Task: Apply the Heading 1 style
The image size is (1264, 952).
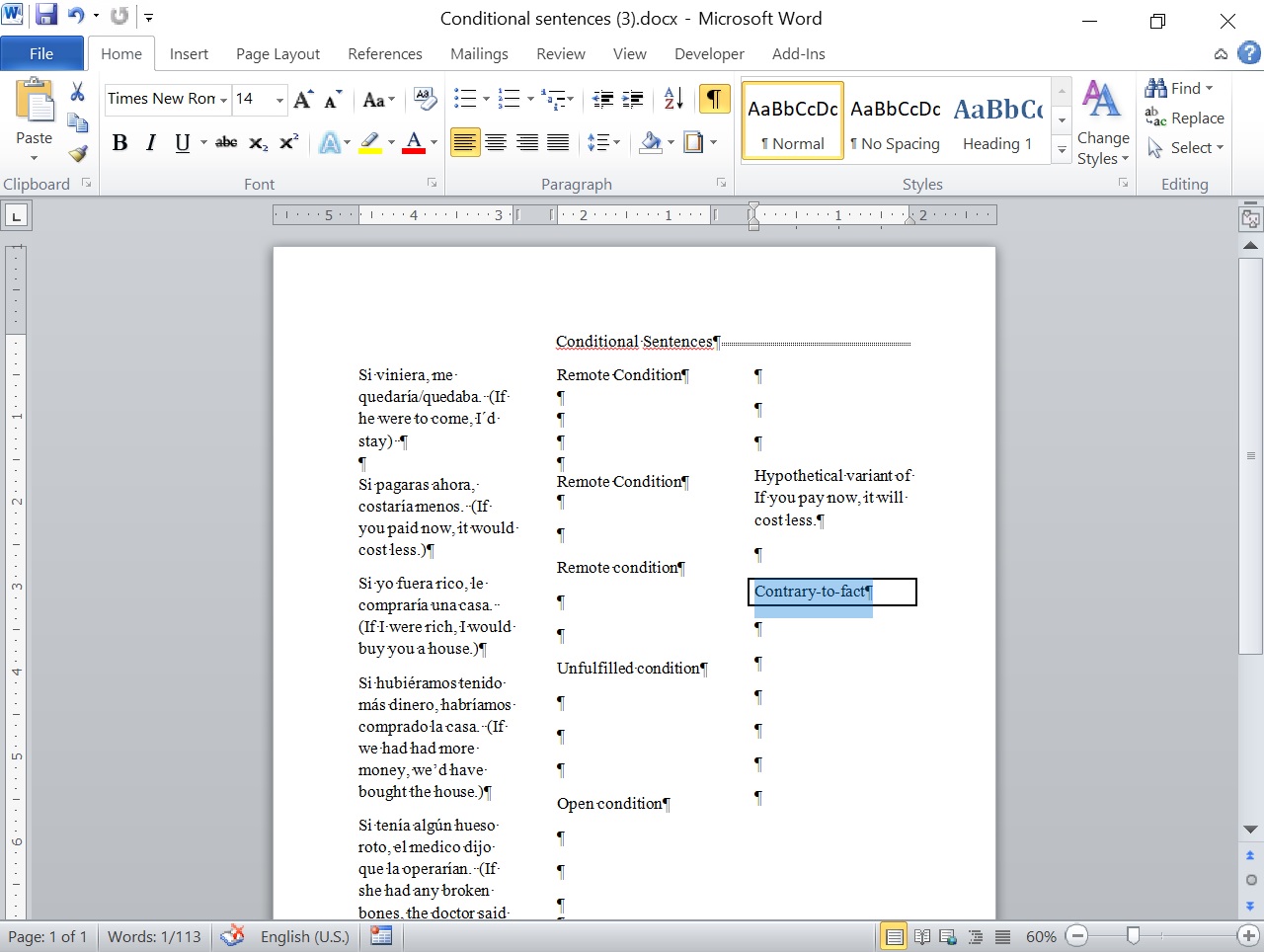Action: (x=998, y=120)
